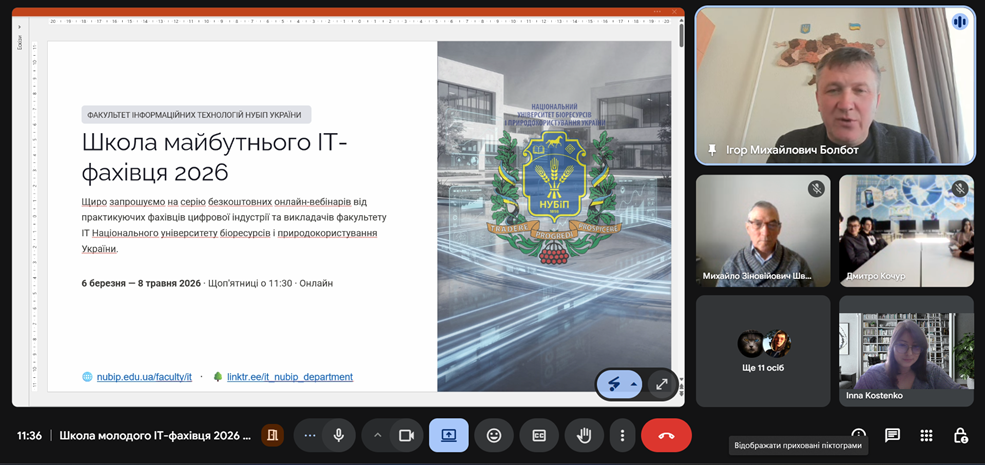Select Михайло Зіновійович participant tile
This screenshot has height=465, width=985.
coord(763,231)
